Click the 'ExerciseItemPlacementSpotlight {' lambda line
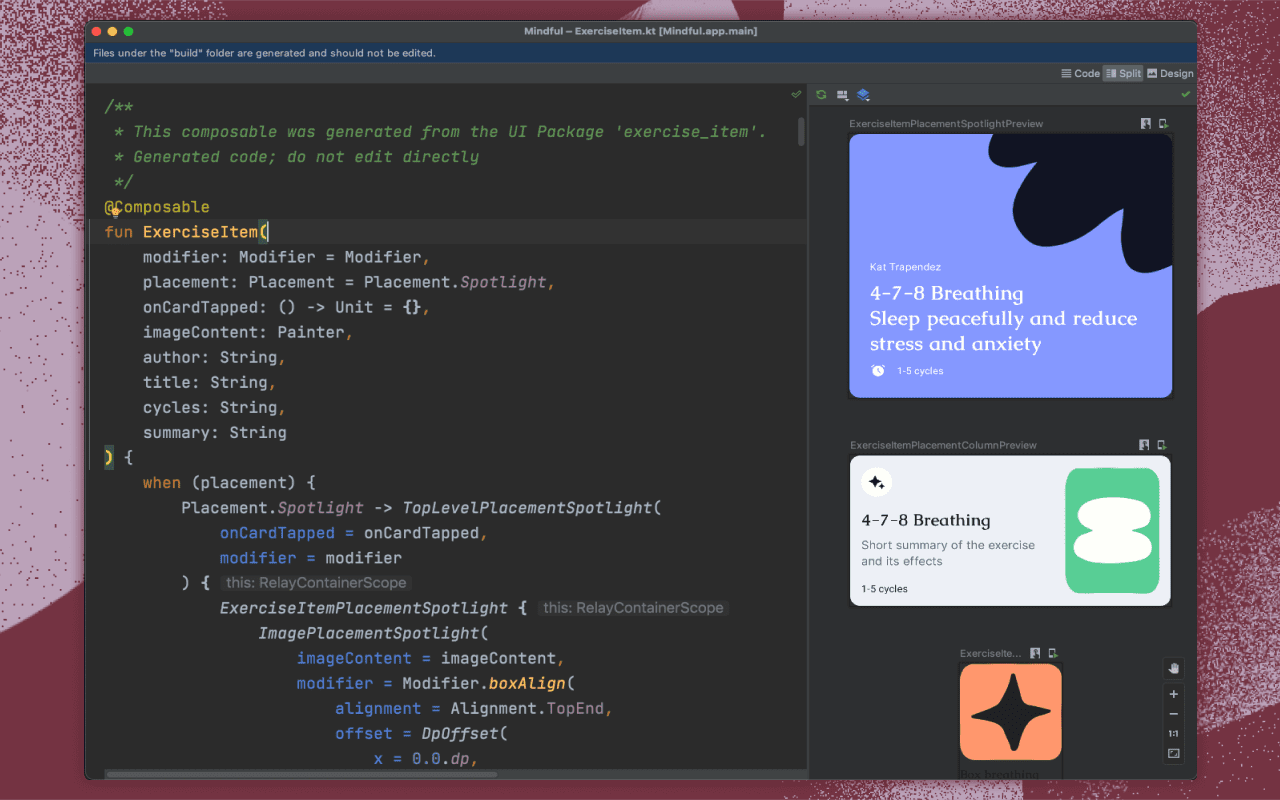This screenshot has width=1280, height=800. (x=373, y=608)
